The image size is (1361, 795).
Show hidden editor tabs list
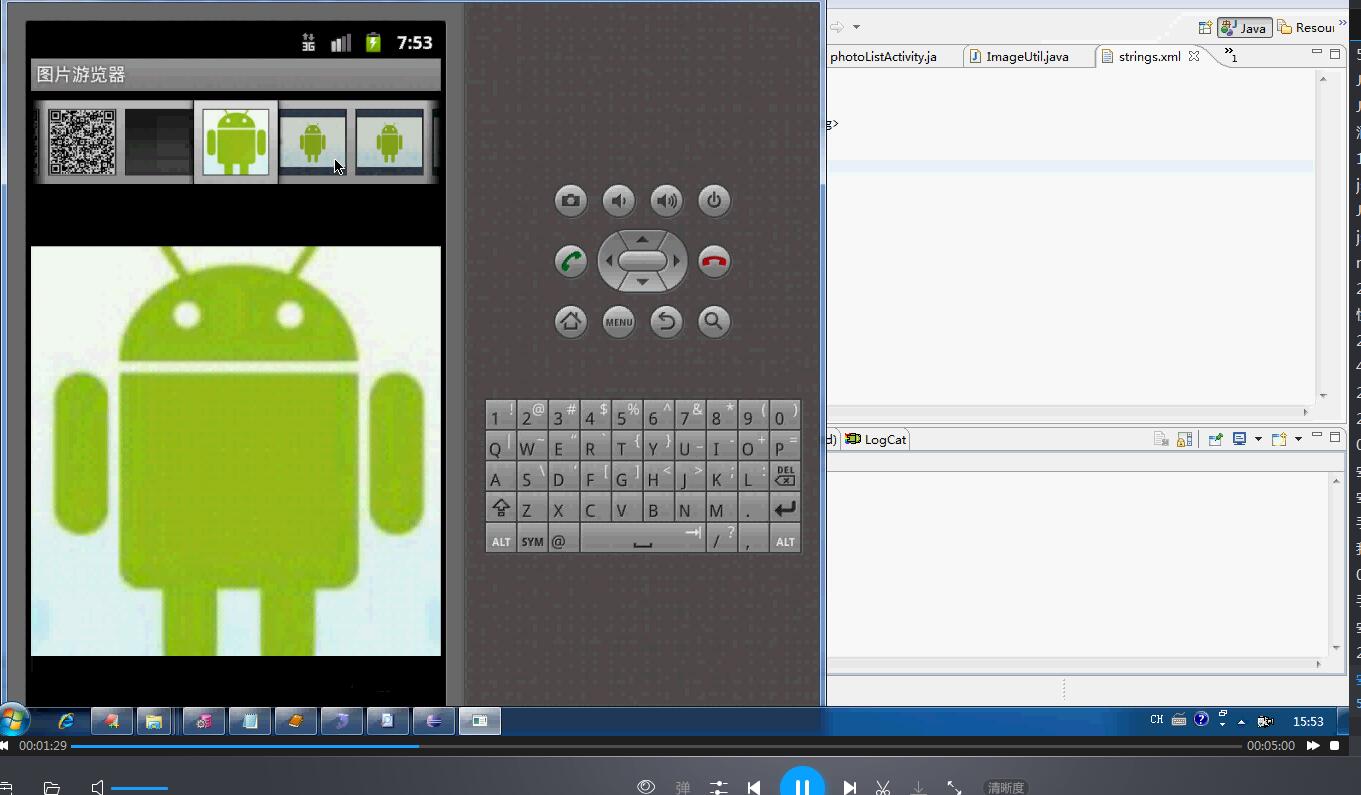1231,56
